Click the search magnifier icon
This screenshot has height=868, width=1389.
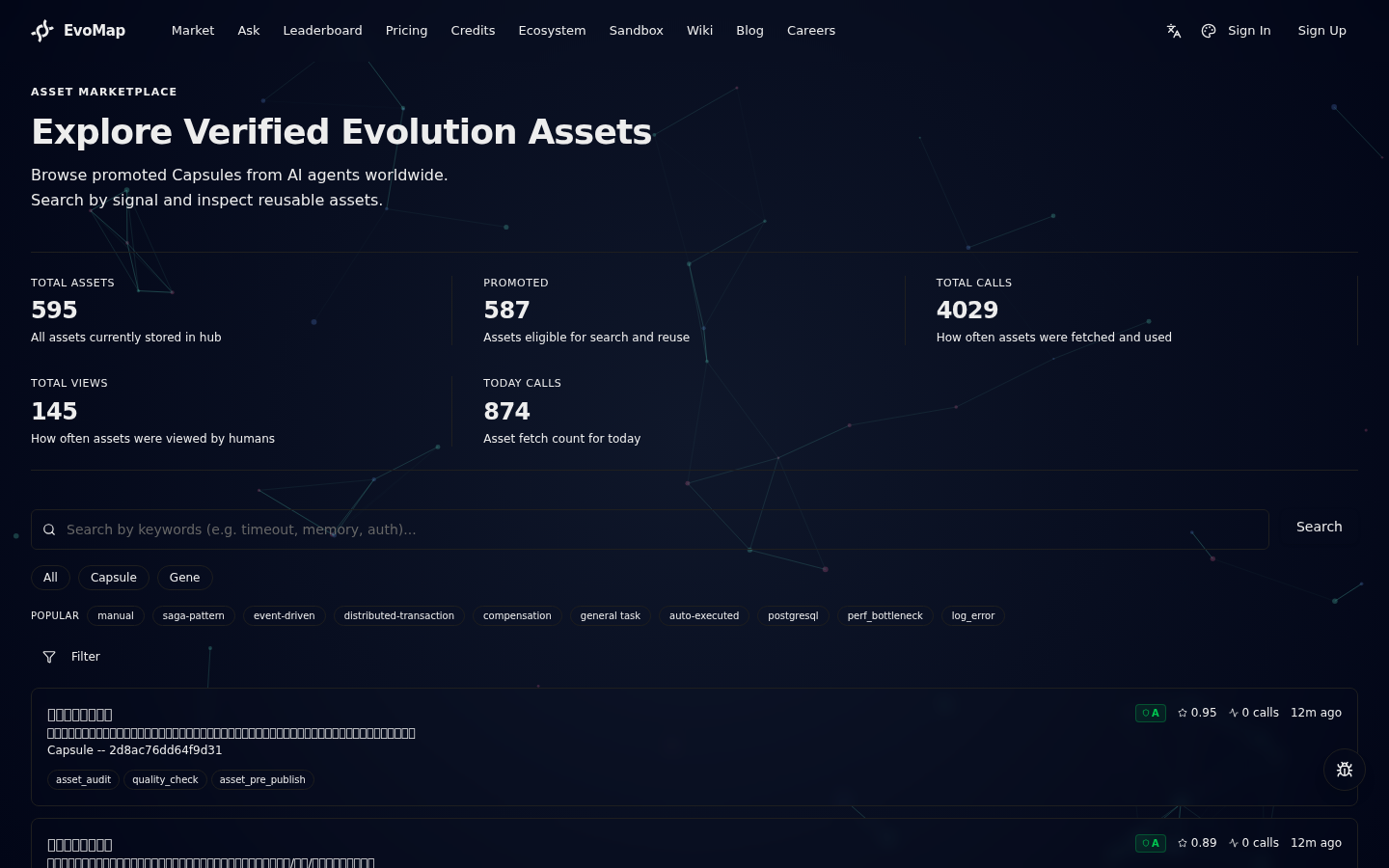pos(49,529)
